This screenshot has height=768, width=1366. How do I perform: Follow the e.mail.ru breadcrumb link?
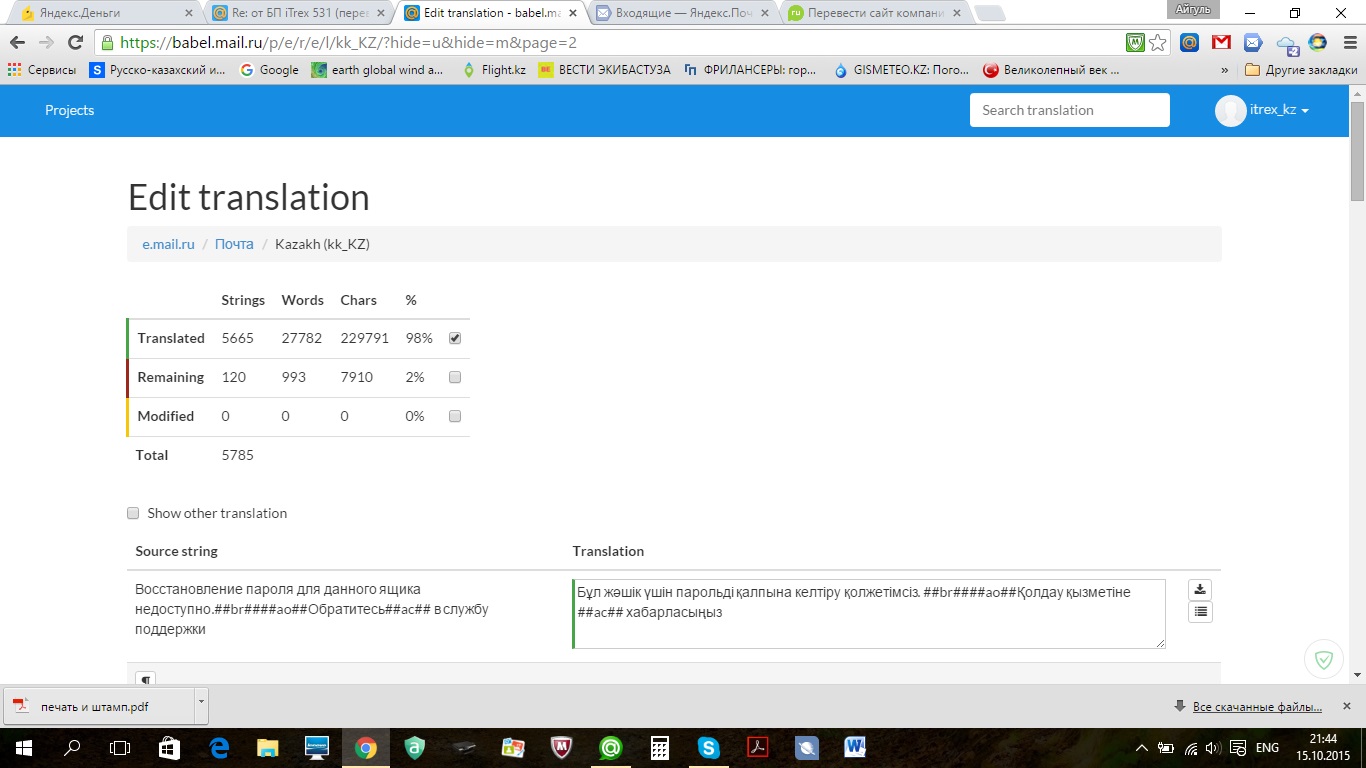168,244
